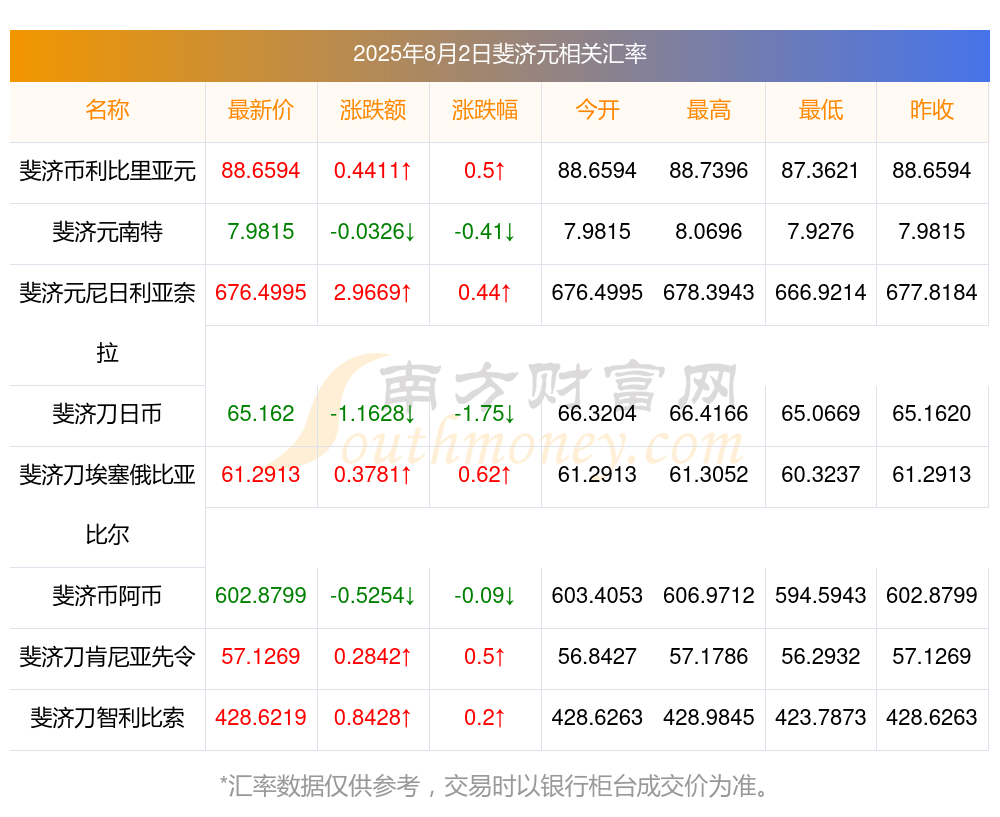The height and width of the screenshot is (817, 1000).
Task: Select the row name 斐济元南特
Action: pyautogui.click(x=107, y=232)
